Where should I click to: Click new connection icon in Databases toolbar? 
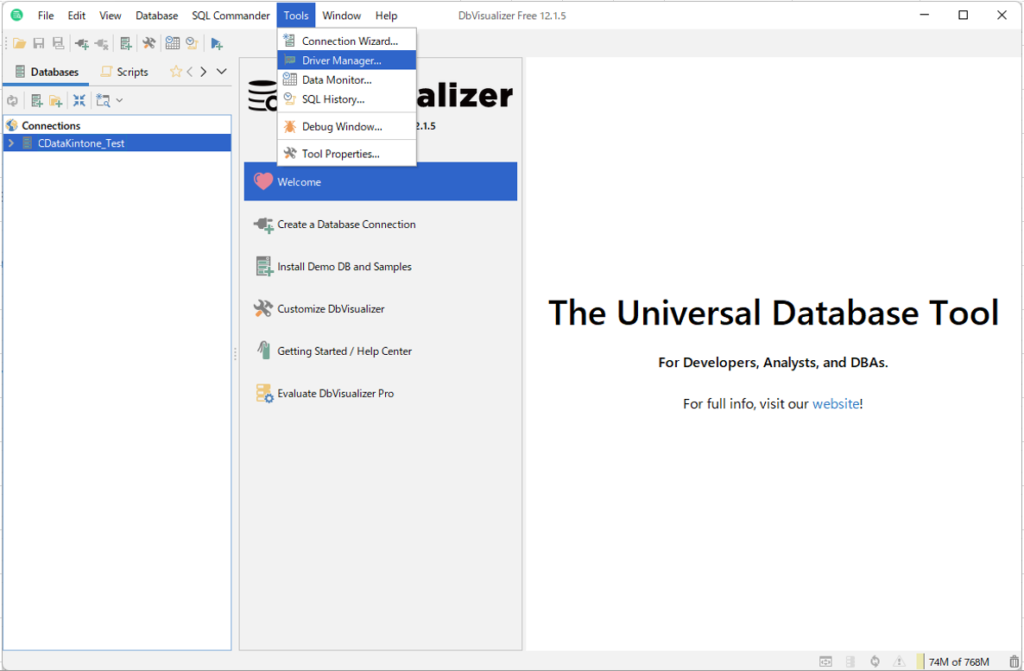37,101
